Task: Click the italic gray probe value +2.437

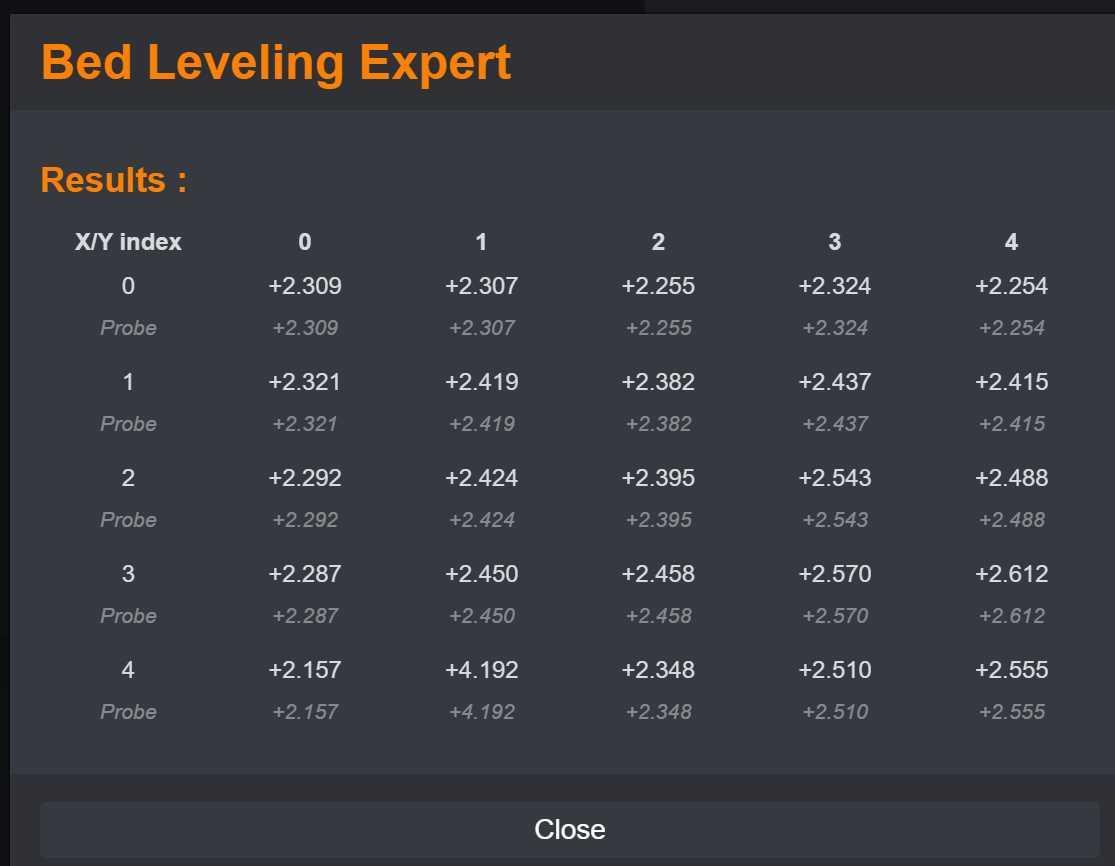Action: click(x=835, y=424)
